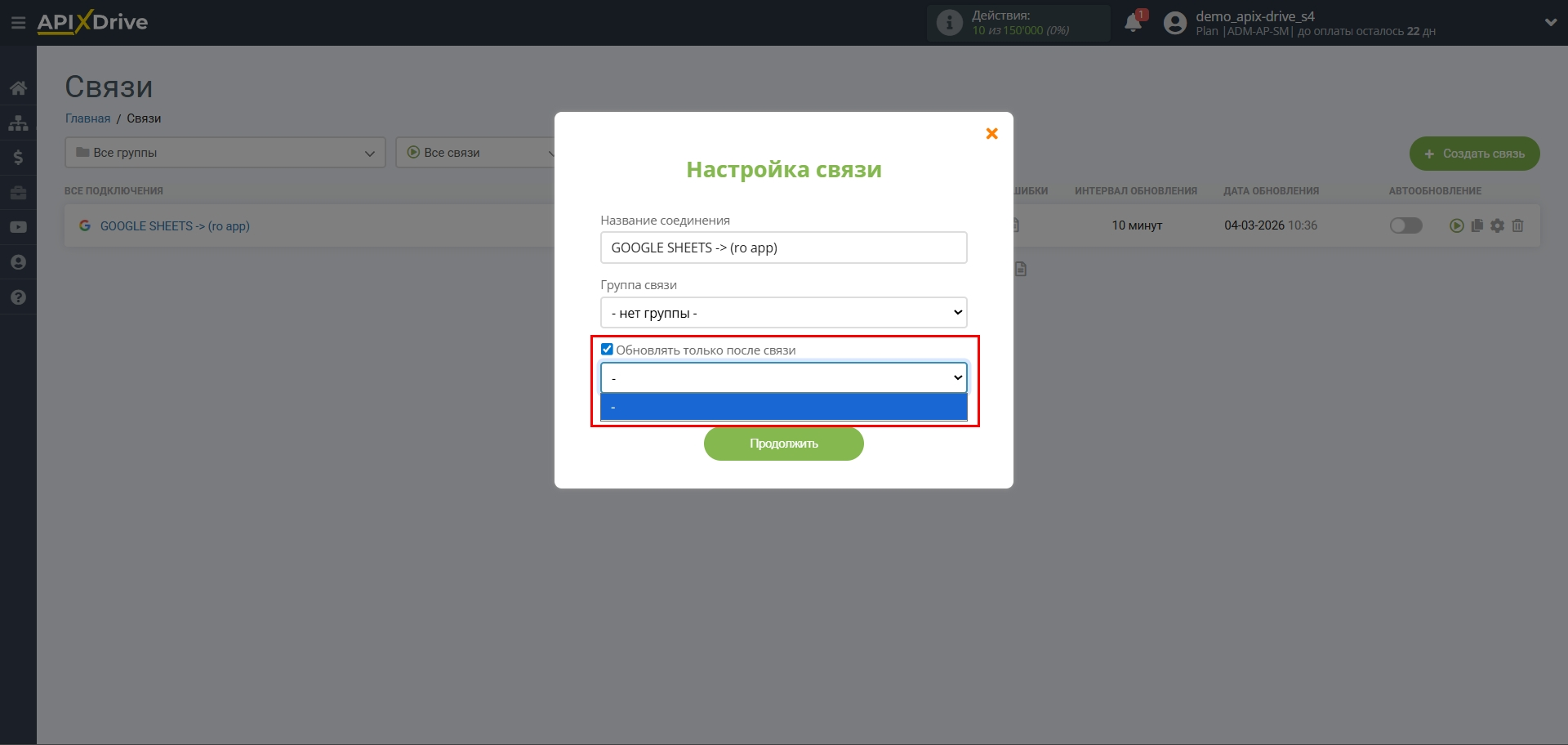Open the help question mark icon
Image resolution: width=1568 pixels, height=745 pixels.
(18, 297)
